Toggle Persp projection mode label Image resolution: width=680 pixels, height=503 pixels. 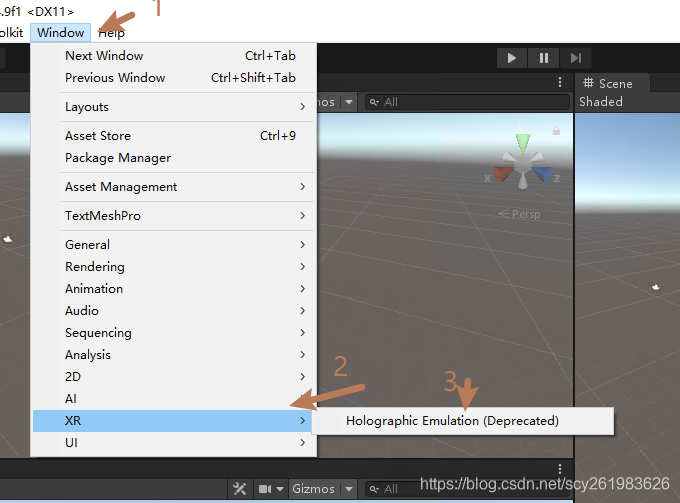[520, 214]
